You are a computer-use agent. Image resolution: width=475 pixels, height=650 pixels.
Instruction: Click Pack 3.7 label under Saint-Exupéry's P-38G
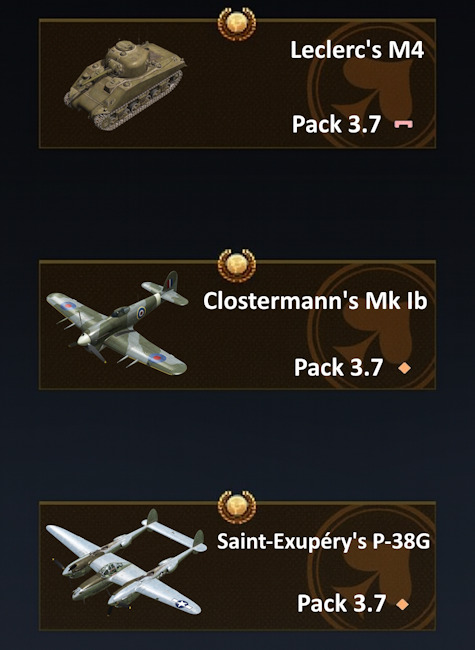[342, 604]
